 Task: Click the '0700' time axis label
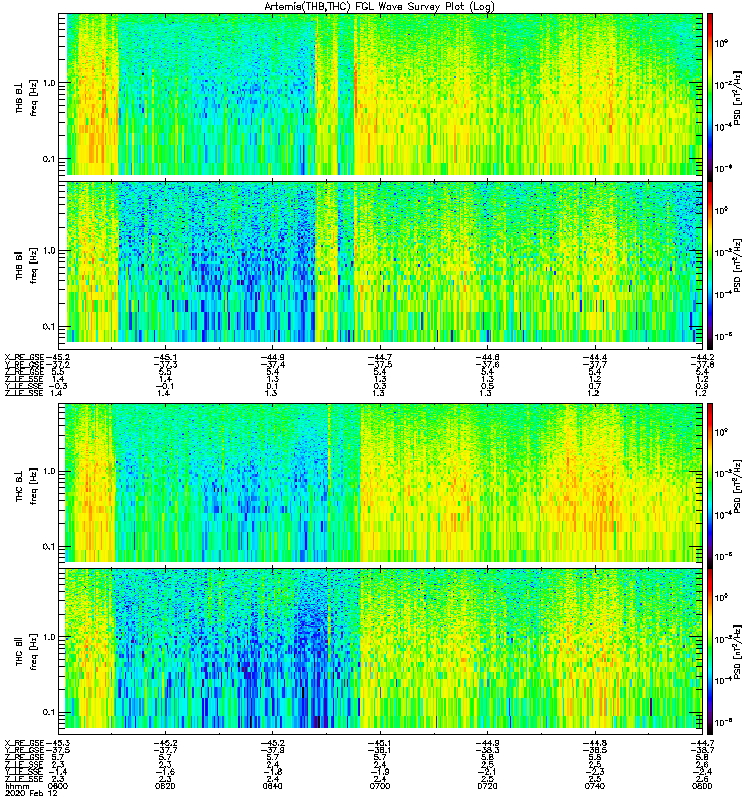click(x=379, y=786)
